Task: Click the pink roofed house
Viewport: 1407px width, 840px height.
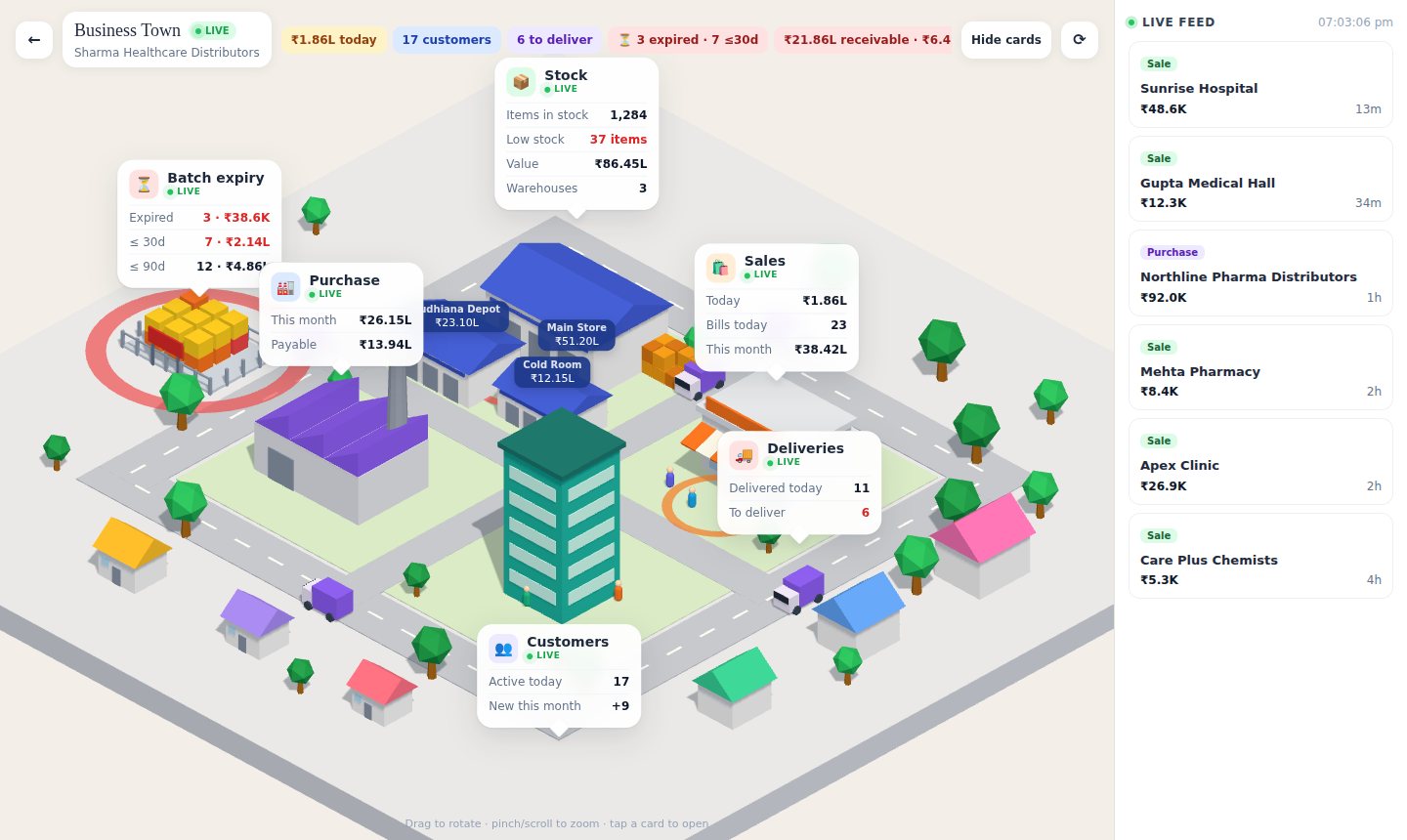Action: point(984,545)
